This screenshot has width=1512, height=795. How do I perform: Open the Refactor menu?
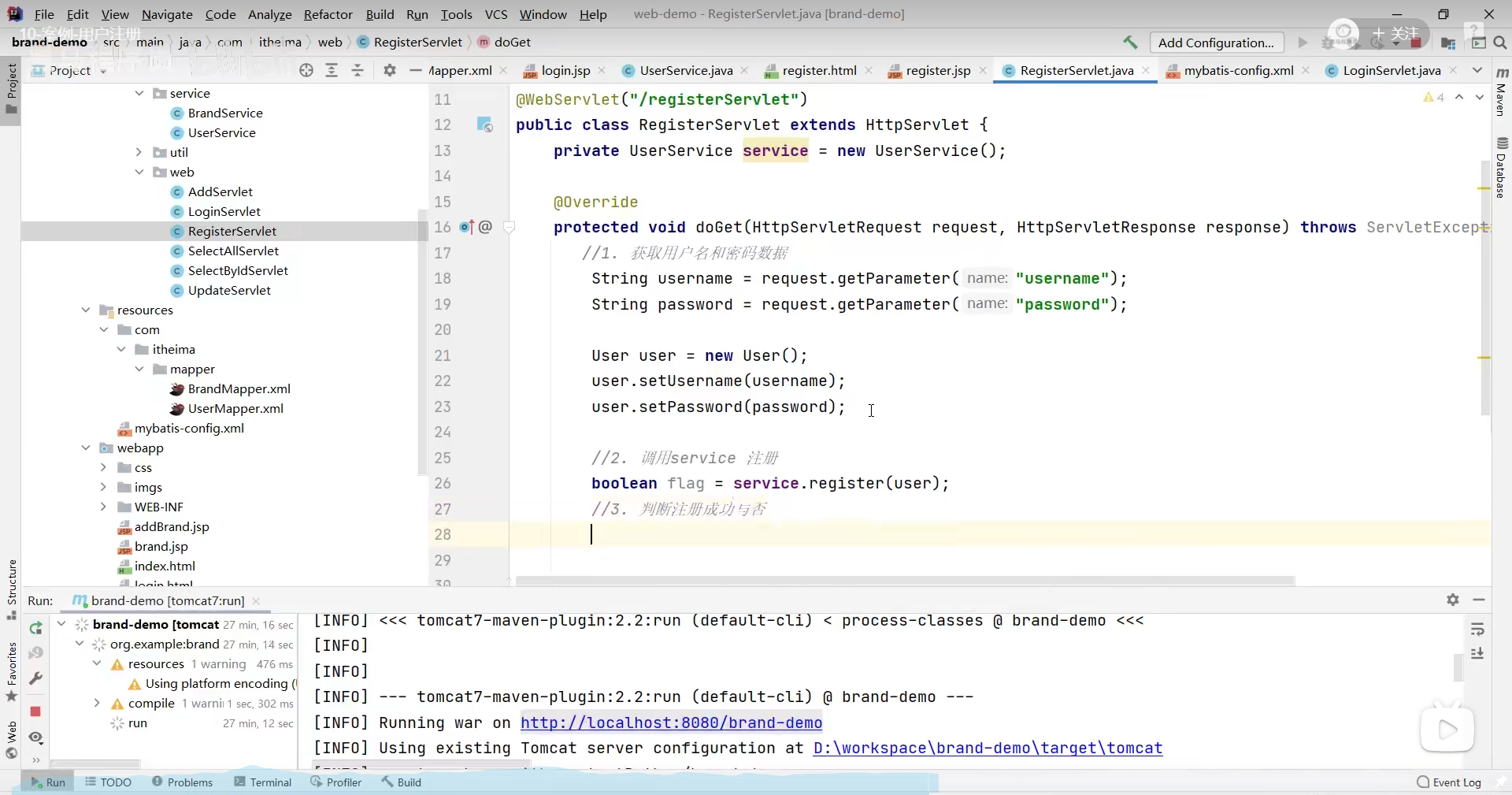click(328, 14)
